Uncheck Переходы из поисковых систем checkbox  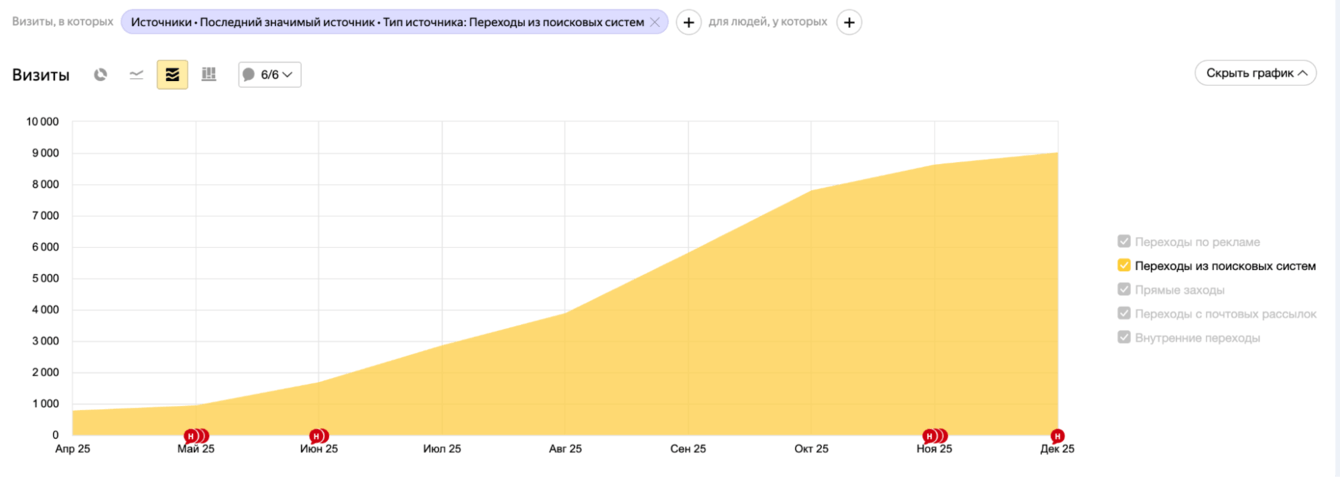point(1124,266)
